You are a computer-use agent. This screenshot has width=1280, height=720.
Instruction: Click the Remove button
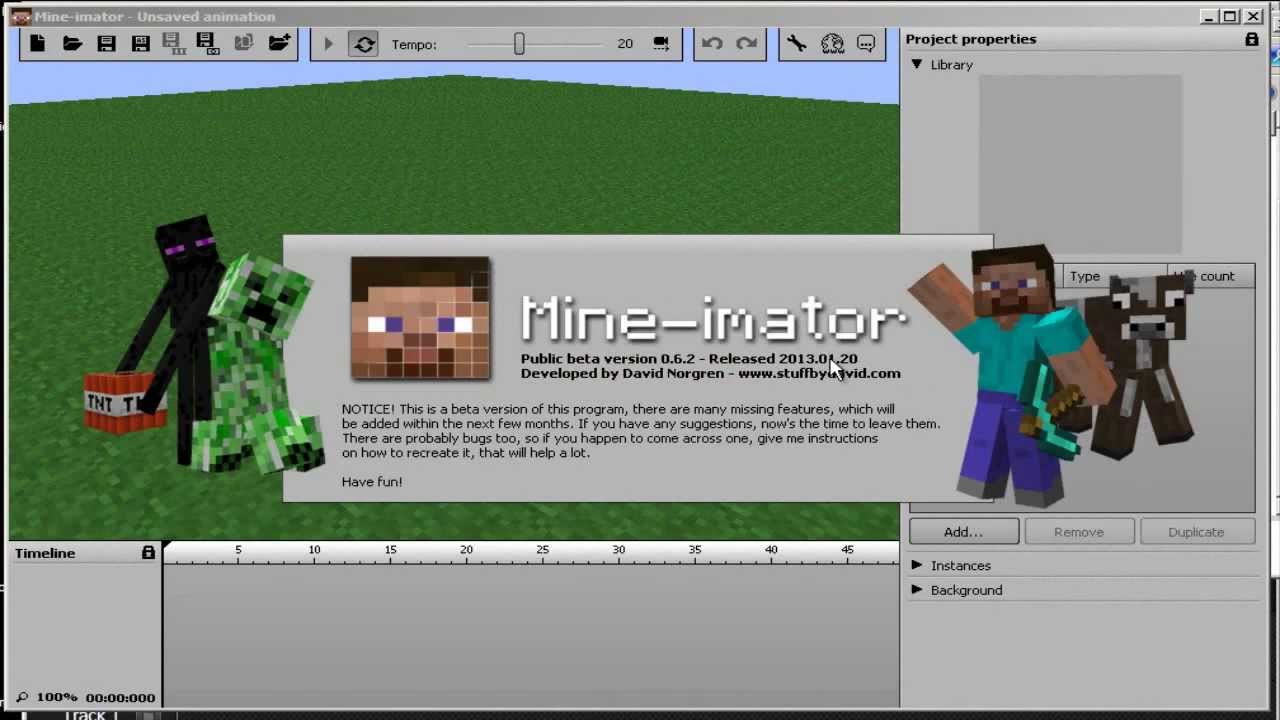1079,532
